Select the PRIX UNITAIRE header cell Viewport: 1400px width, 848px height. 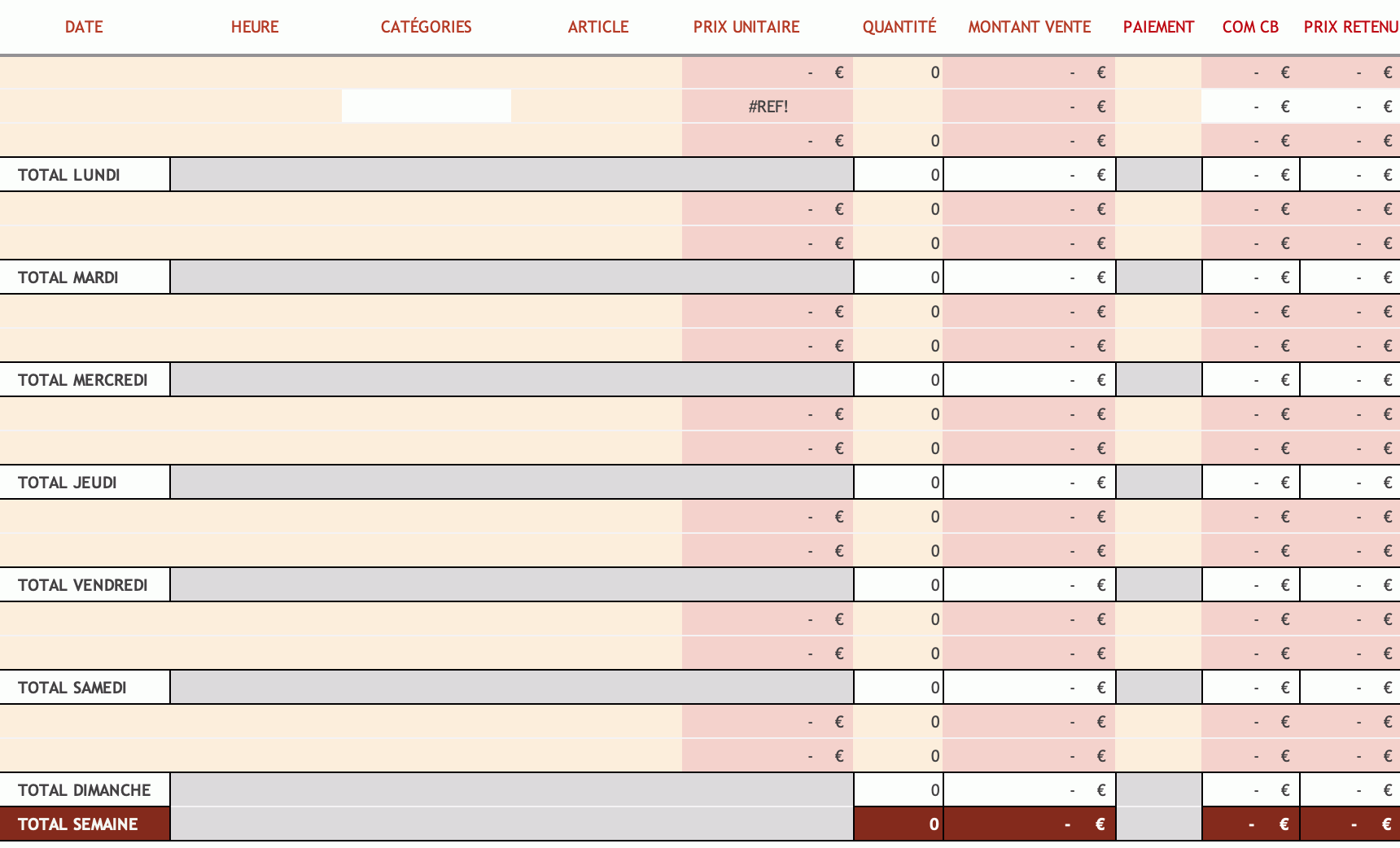[746, 27]
